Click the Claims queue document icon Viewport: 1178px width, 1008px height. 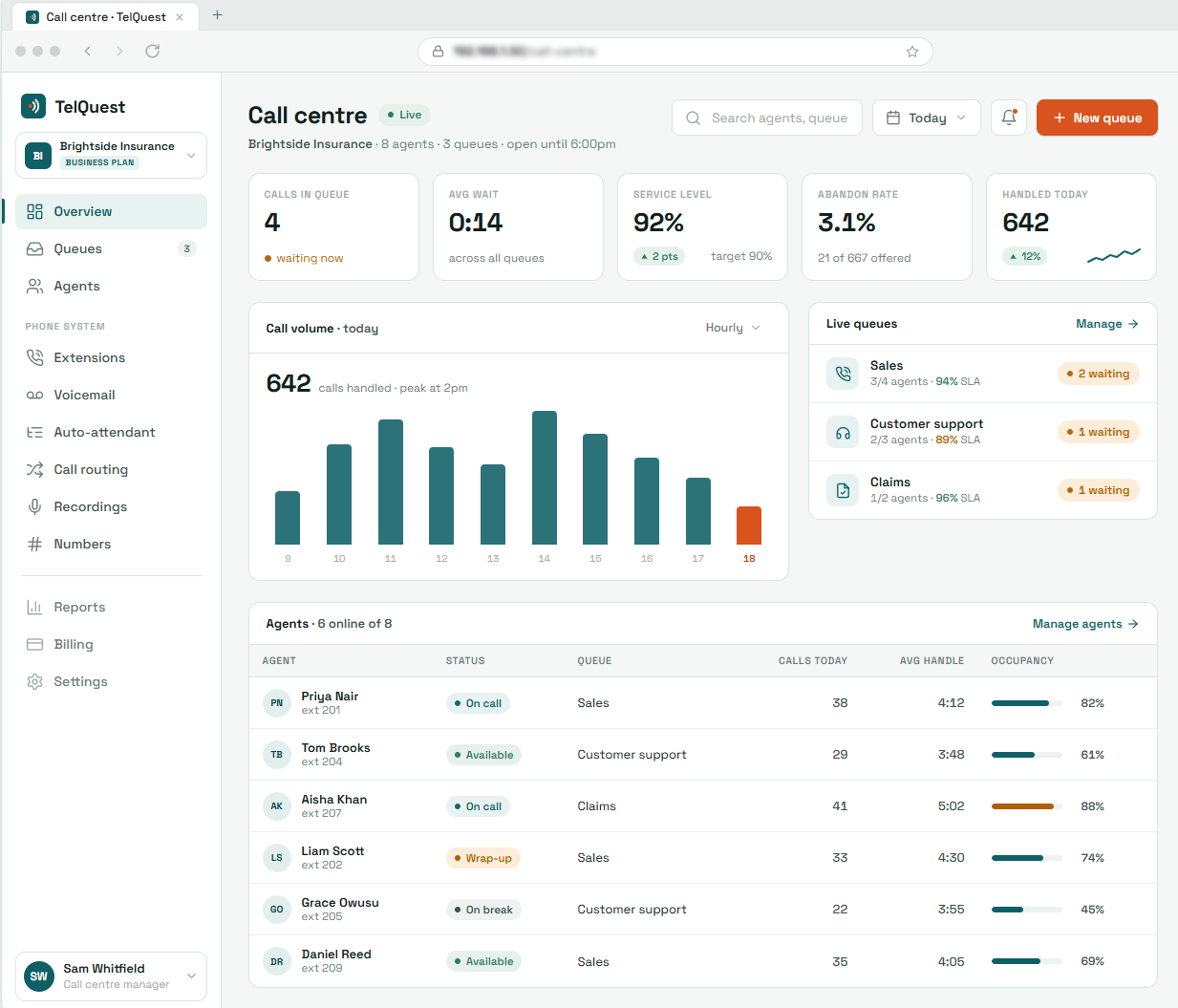point(843,490)
